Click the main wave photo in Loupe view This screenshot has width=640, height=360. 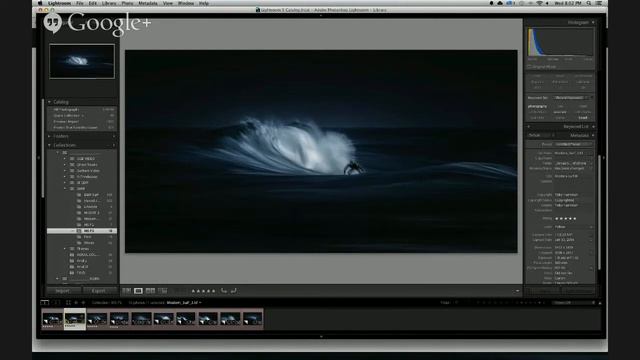pos(321,151)
